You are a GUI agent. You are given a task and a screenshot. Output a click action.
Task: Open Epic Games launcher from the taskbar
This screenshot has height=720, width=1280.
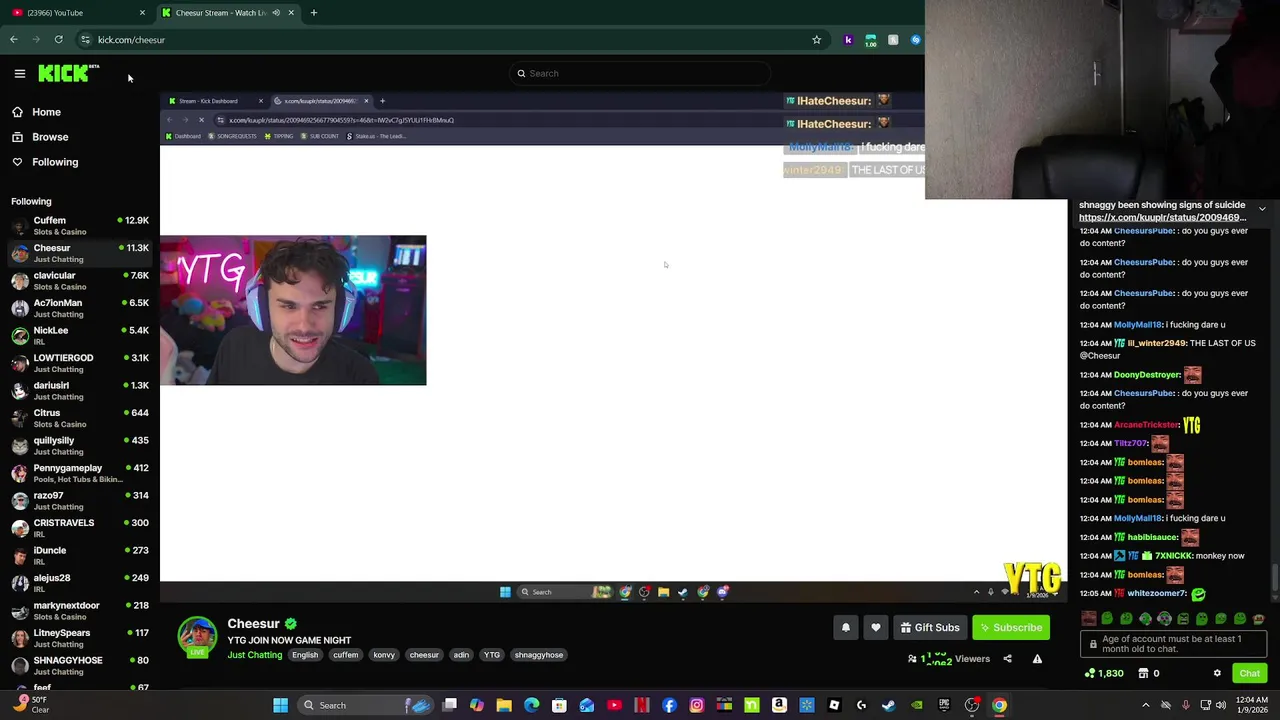pos(944,705)
